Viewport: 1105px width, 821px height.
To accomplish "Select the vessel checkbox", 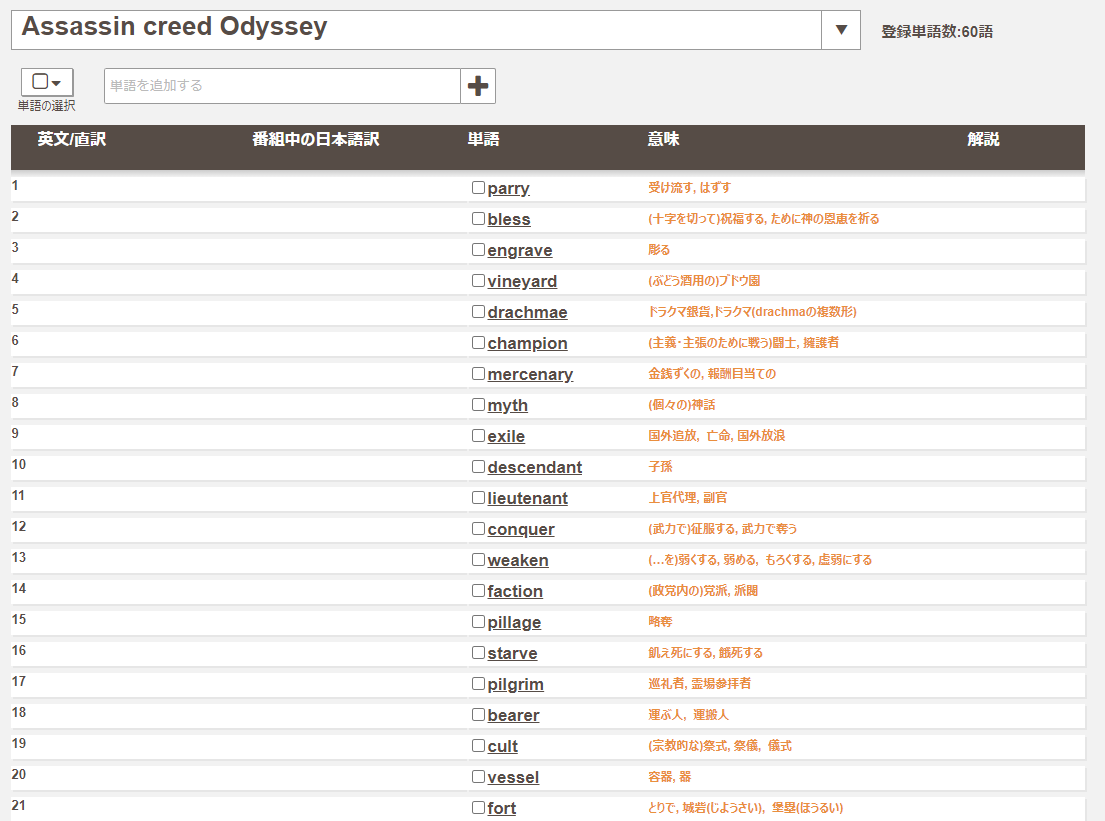I will tap(479, 777).
